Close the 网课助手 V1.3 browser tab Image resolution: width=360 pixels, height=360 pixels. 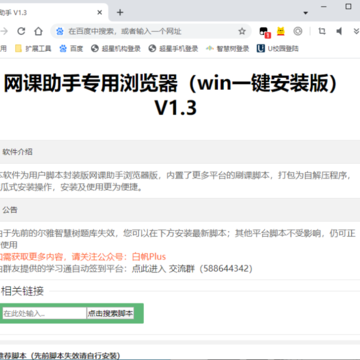coord(100,13)
